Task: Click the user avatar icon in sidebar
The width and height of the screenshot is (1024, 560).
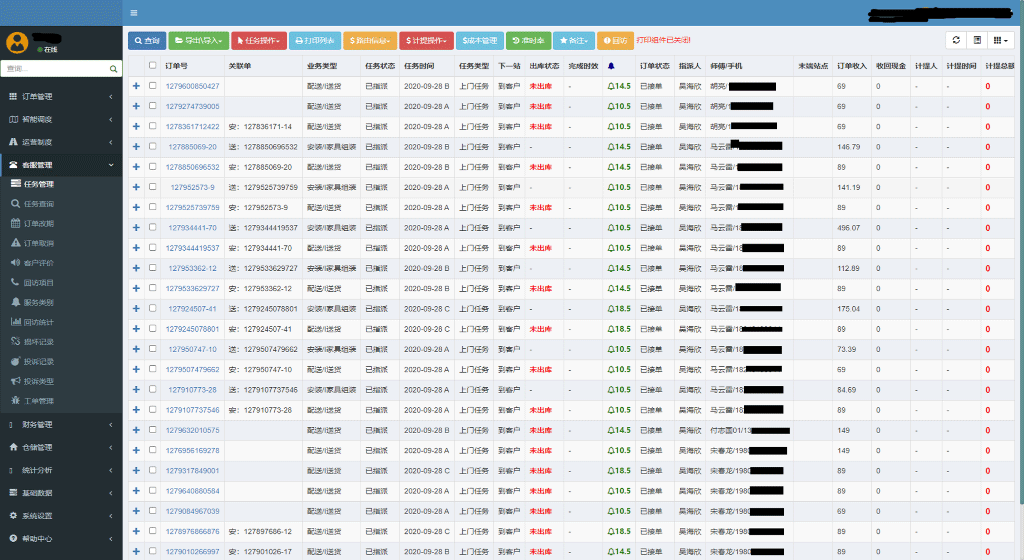Action: pyautogui.click(x=17, y=42)
